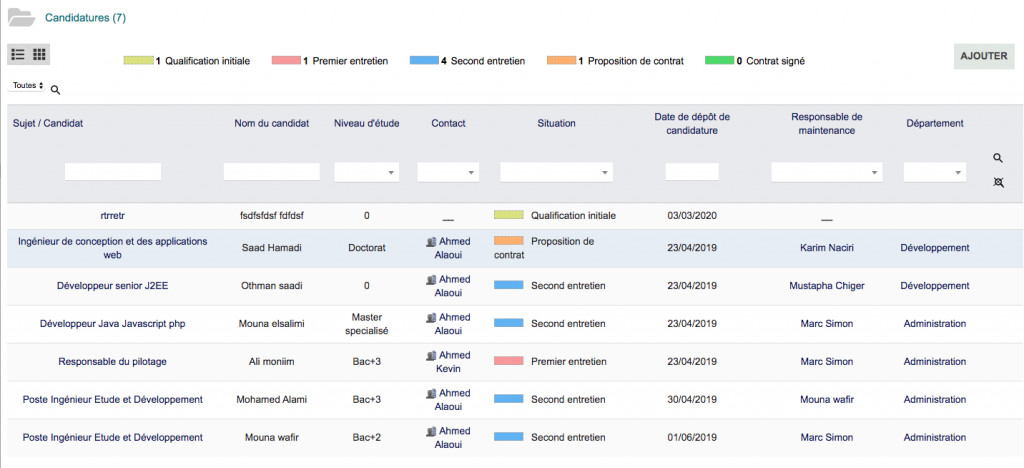The height and width of the screenshot is (468, 1024).
Task: Expand the Département filter dropdown
Action: [934, 173]
